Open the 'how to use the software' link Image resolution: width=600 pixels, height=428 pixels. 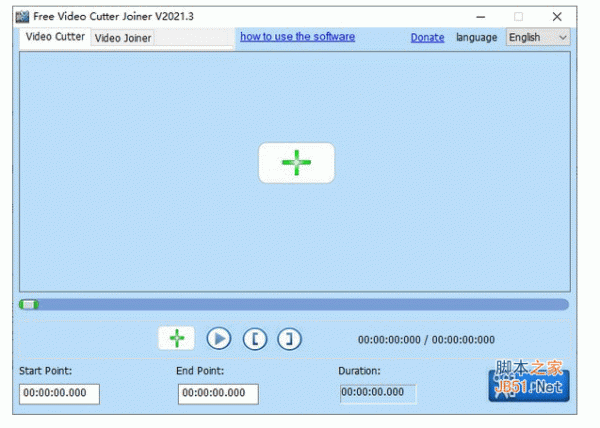click(x=297, y=37)
